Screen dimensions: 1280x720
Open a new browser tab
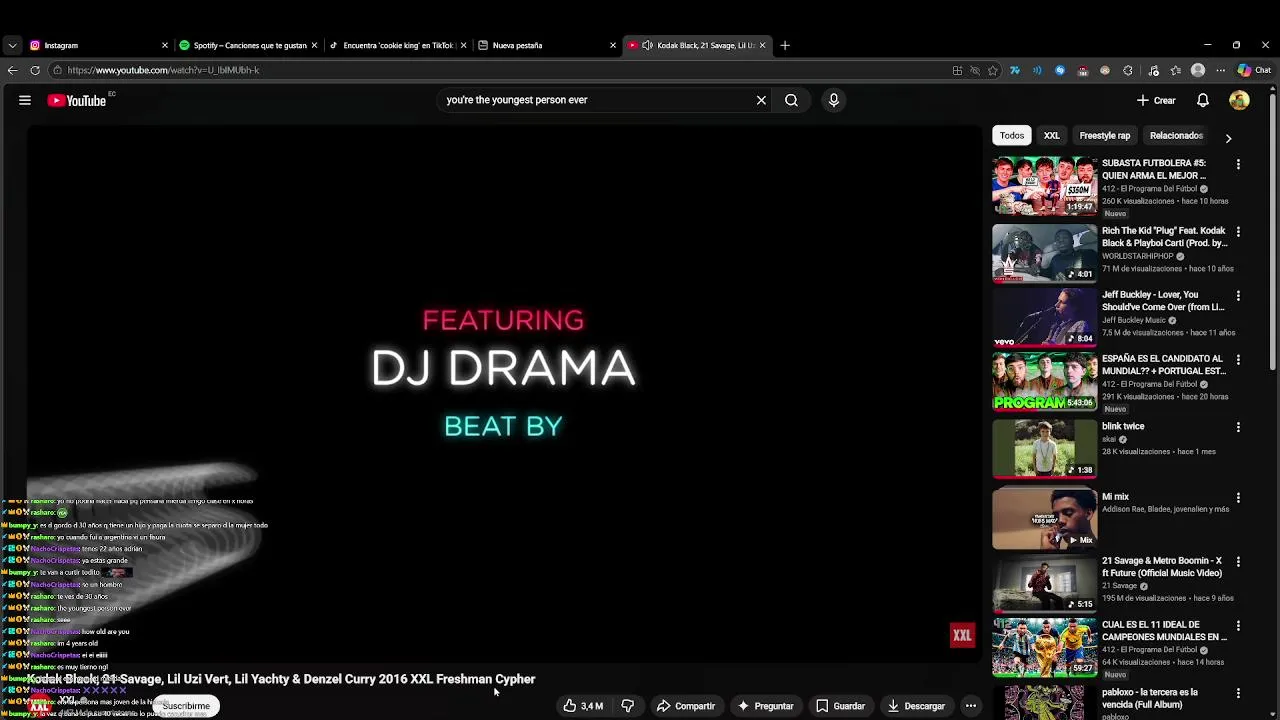(785, 45)
